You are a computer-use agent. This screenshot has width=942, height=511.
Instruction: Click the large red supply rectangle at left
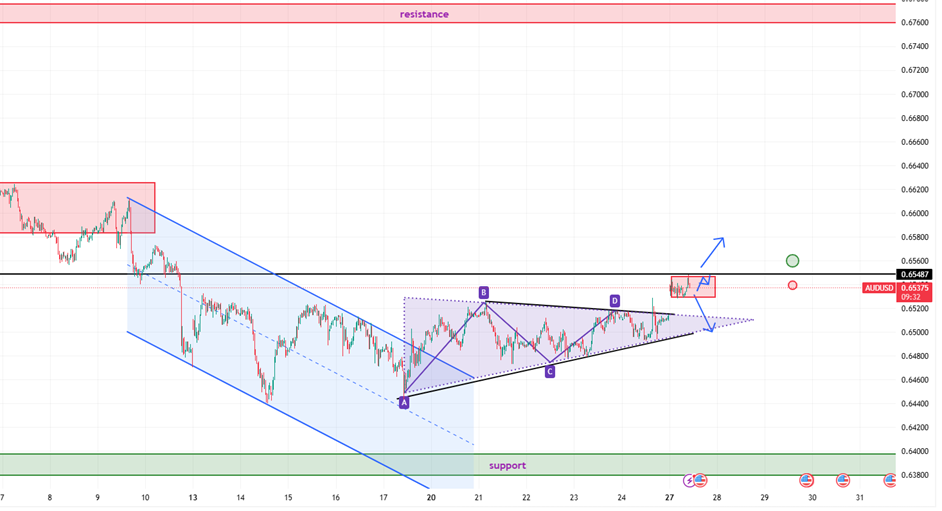[77, 208]
